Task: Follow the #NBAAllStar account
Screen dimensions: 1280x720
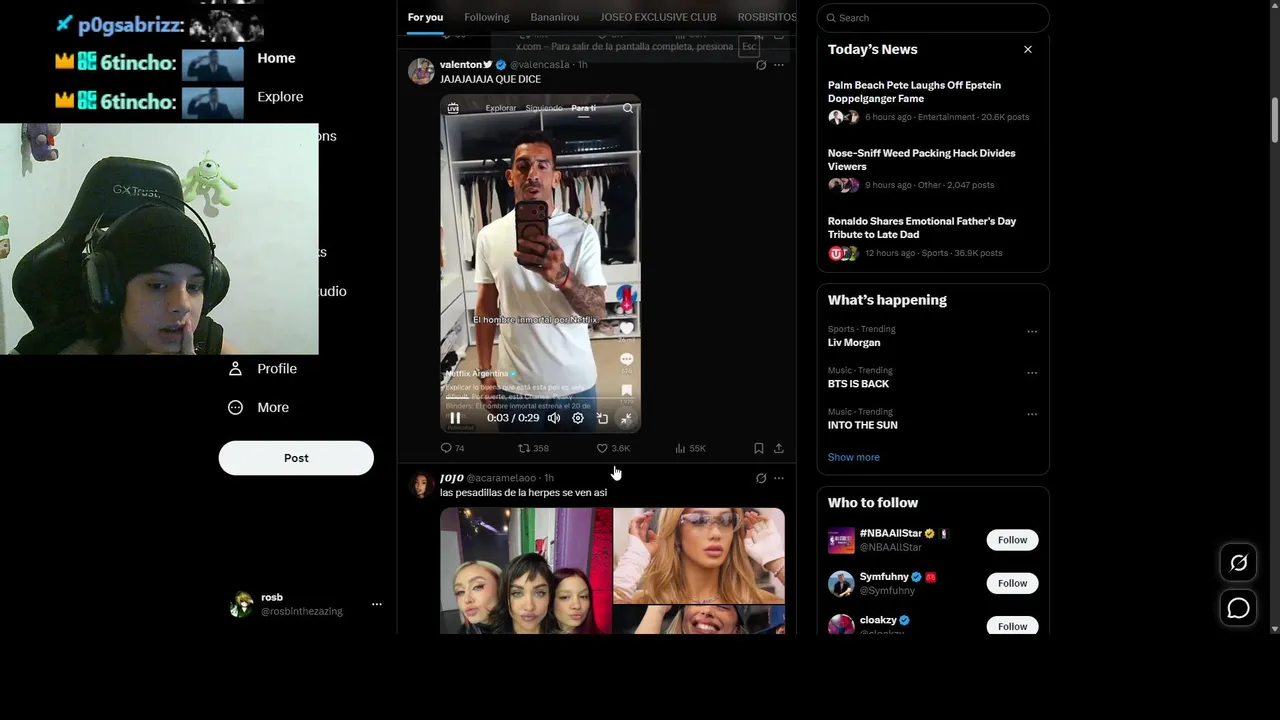Action: click(x=1012, y=540)
